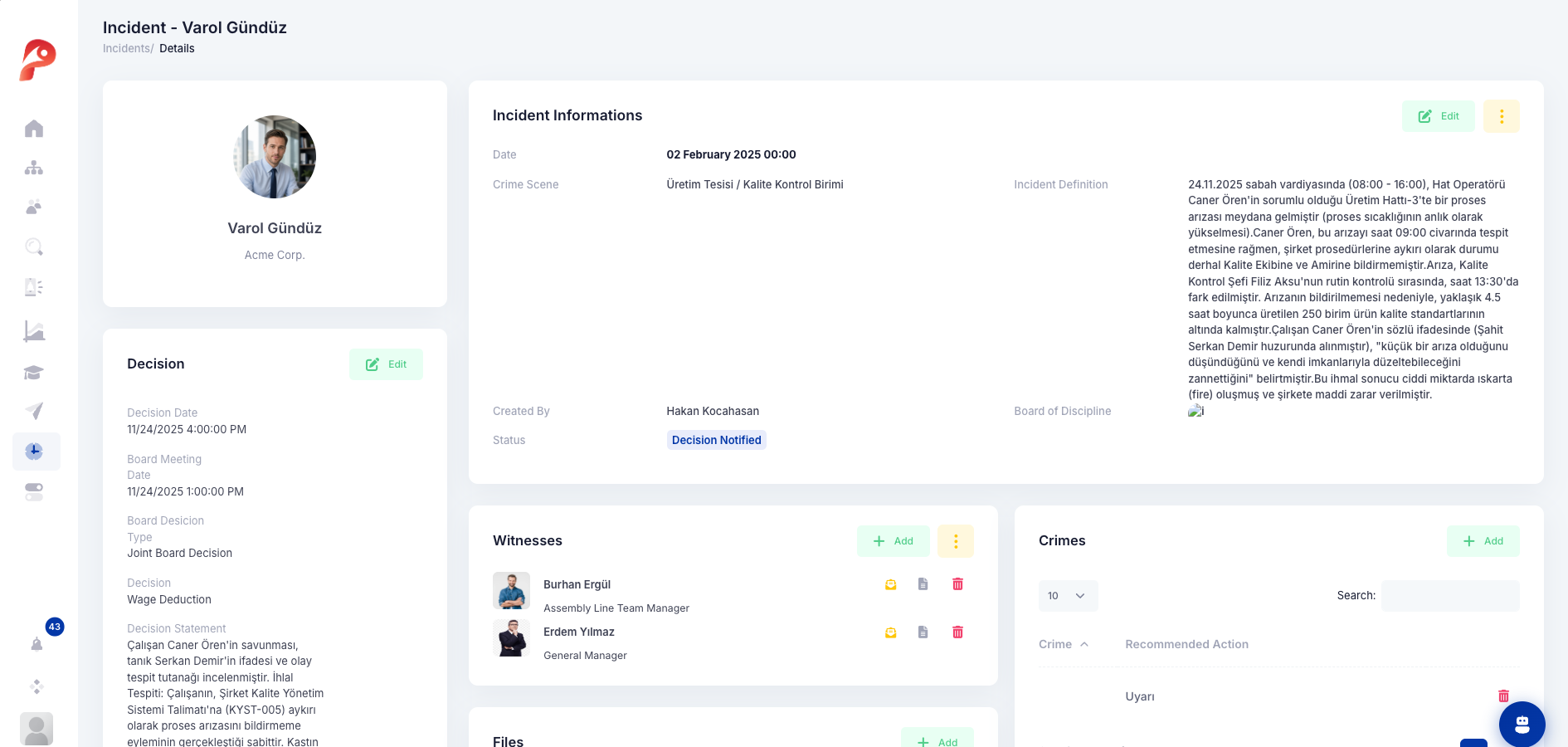
Task: Go to Incidents breadcrumb link
Action: 126,48
